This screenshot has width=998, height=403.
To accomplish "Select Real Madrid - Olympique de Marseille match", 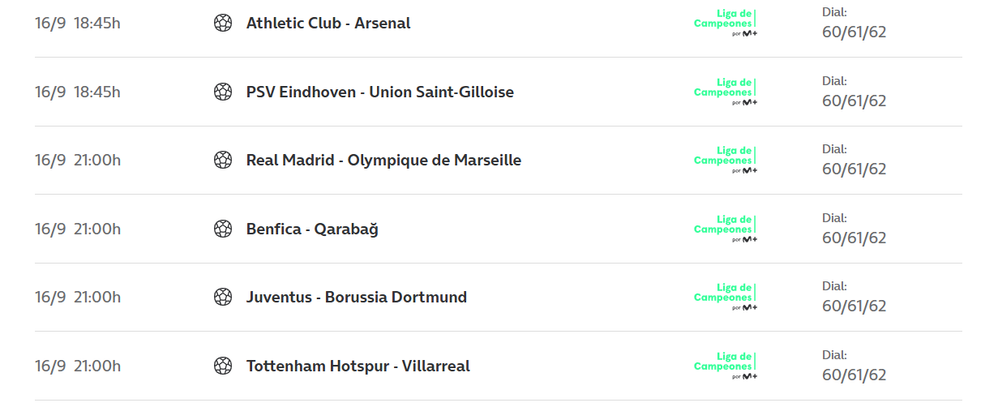I will pyautogui.click(x=383, y=160).
